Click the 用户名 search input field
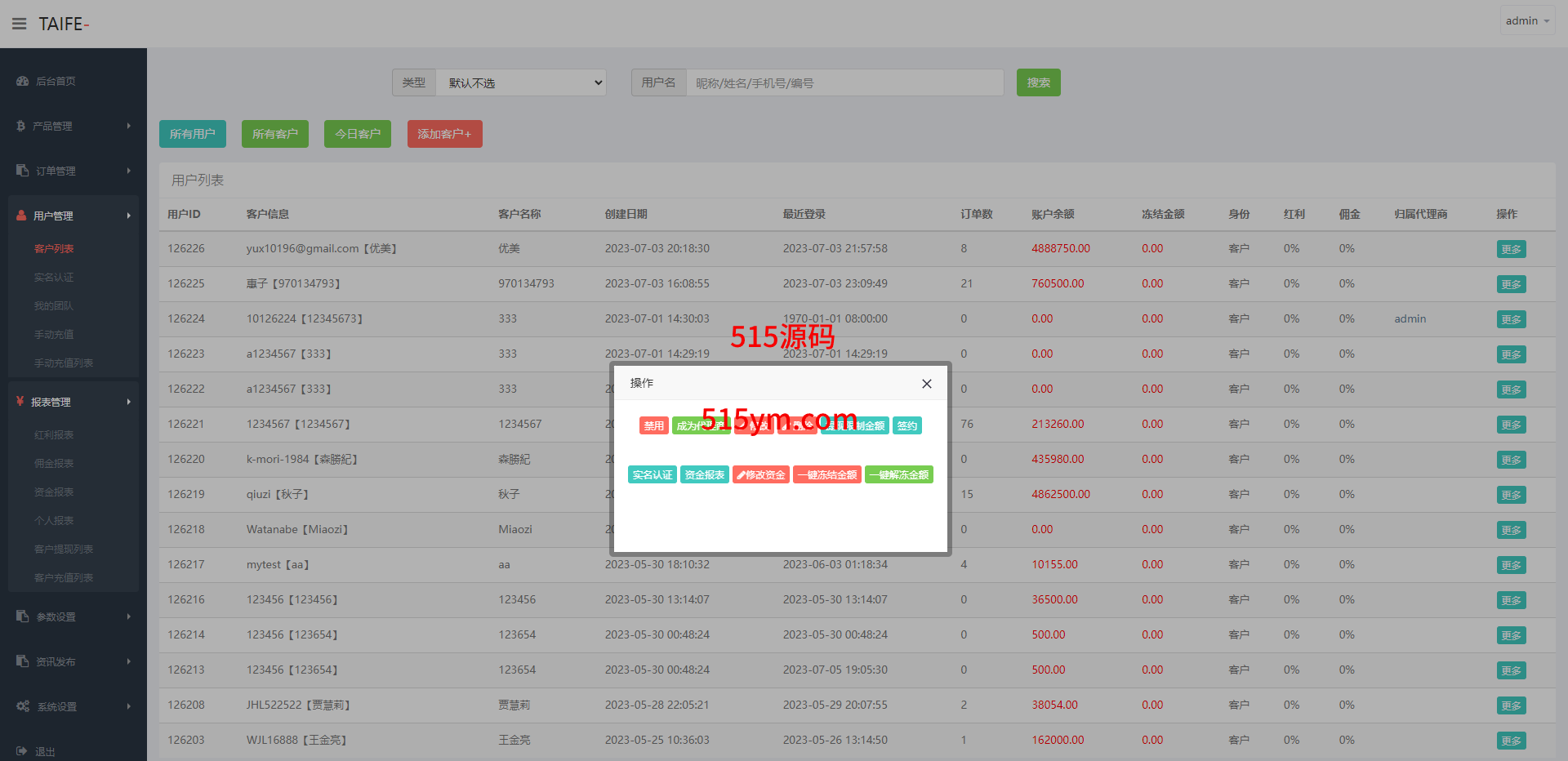Image resolution: width=1568 pixels, height=761 pixels. tap(844, 82)
